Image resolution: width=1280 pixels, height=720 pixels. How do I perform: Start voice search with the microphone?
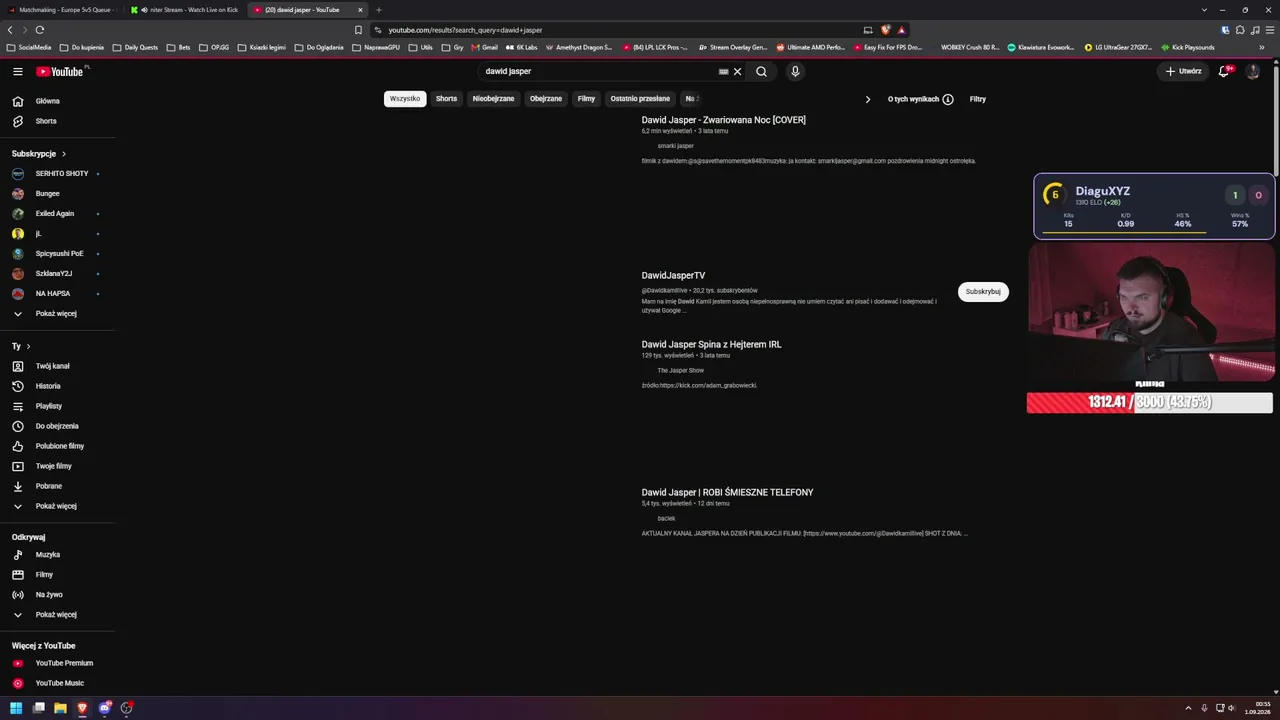tap(795, 72)
